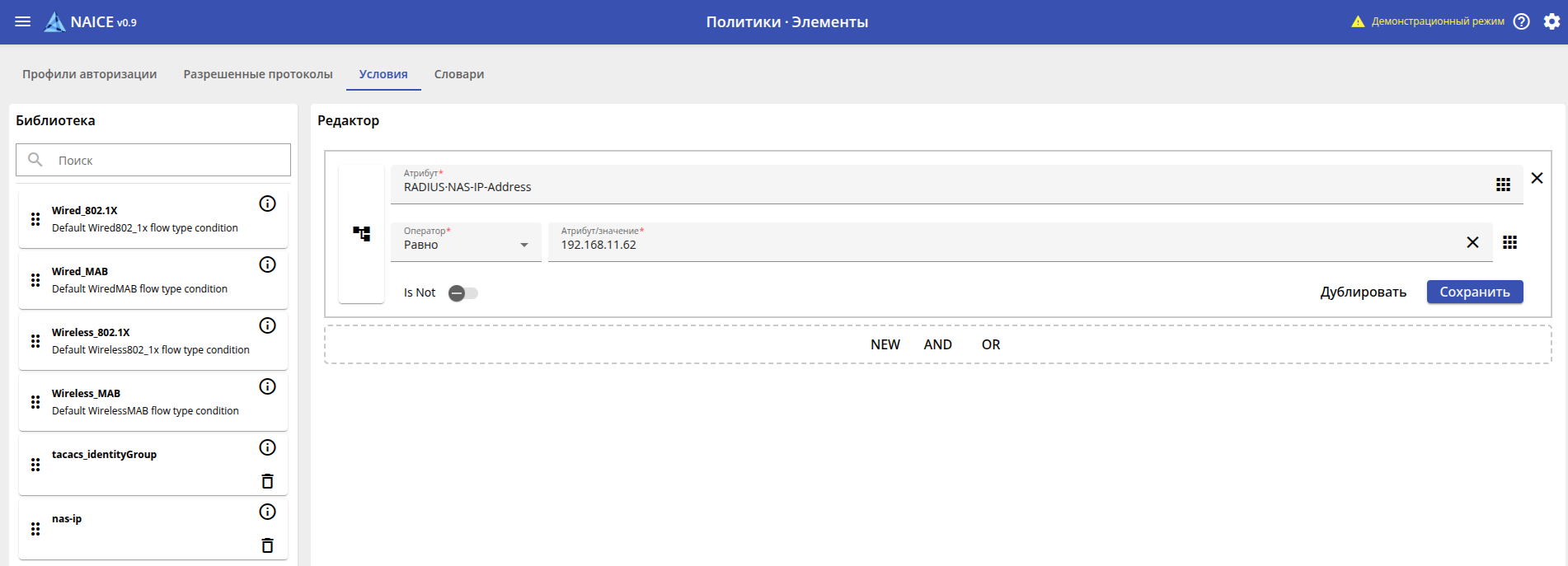Remove the condition with the editor X button
This screenshot has width=1568, height=566.
[x=1537, y=178]
